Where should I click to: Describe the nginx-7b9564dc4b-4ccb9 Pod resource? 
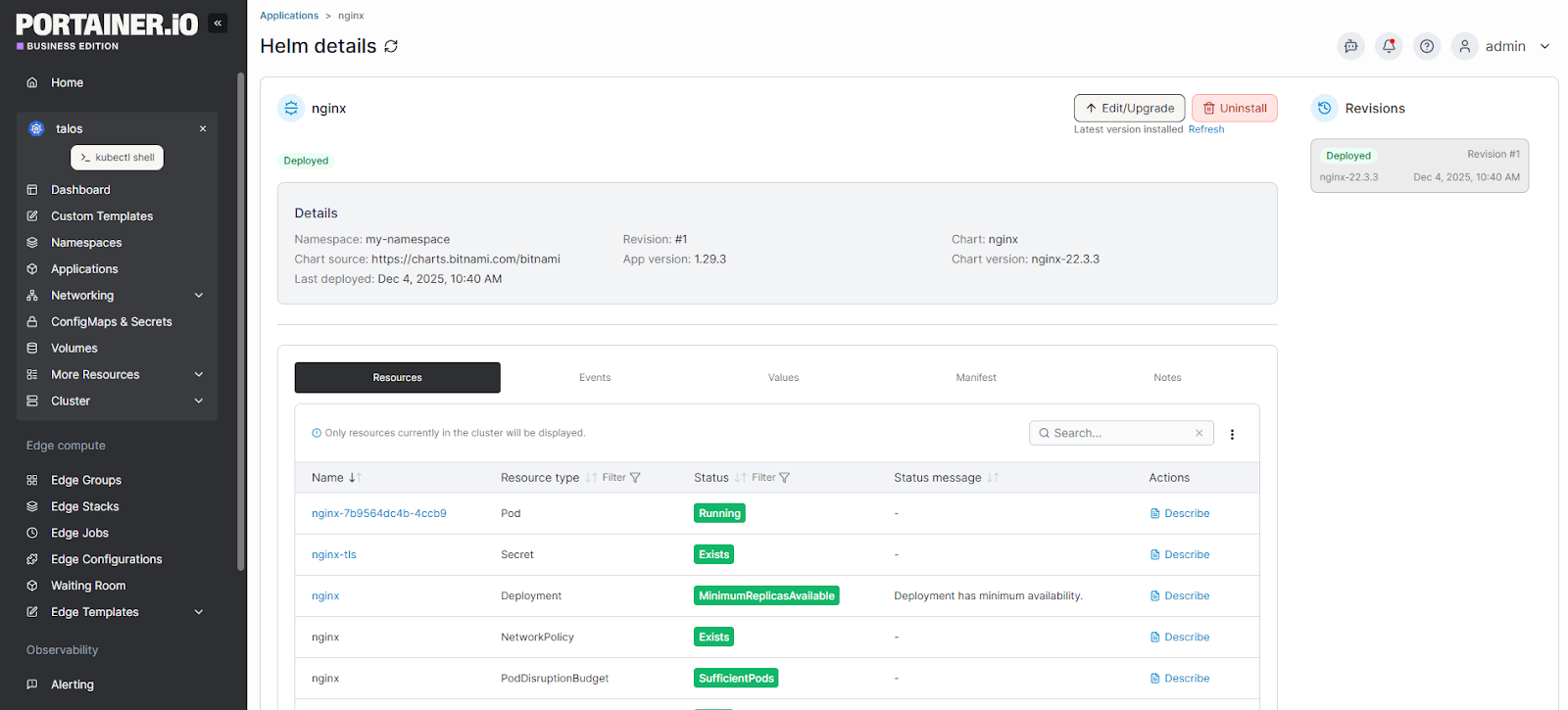point(1180,513)
